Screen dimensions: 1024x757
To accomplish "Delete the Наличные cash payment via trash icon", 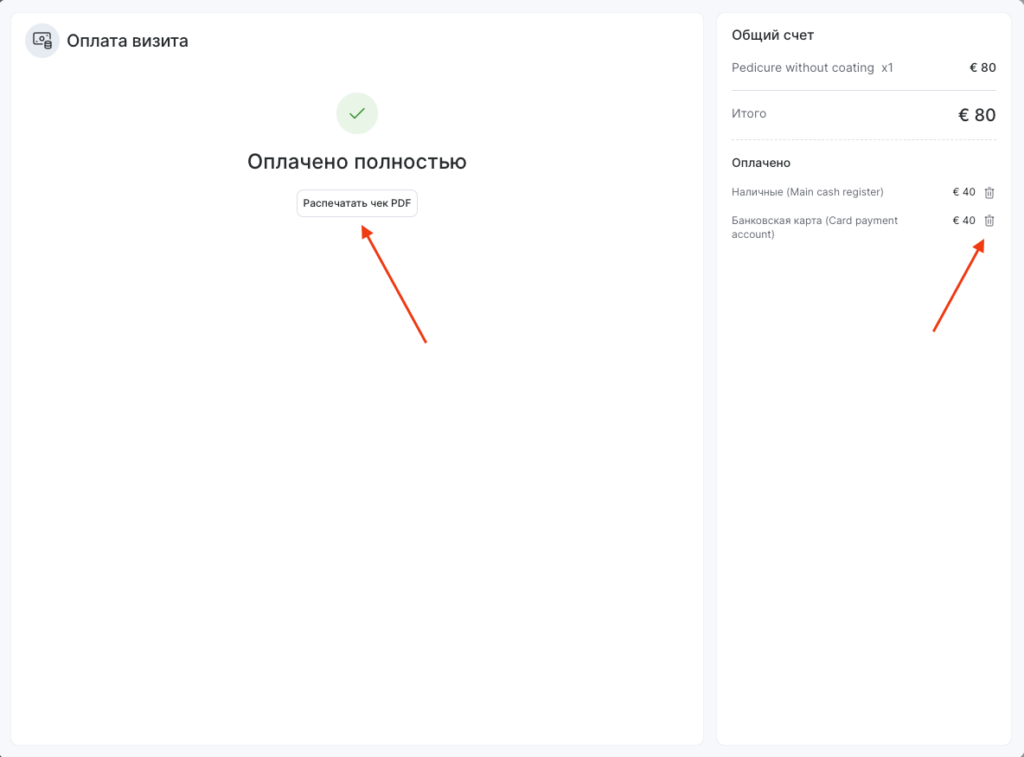I will [989, 193].
